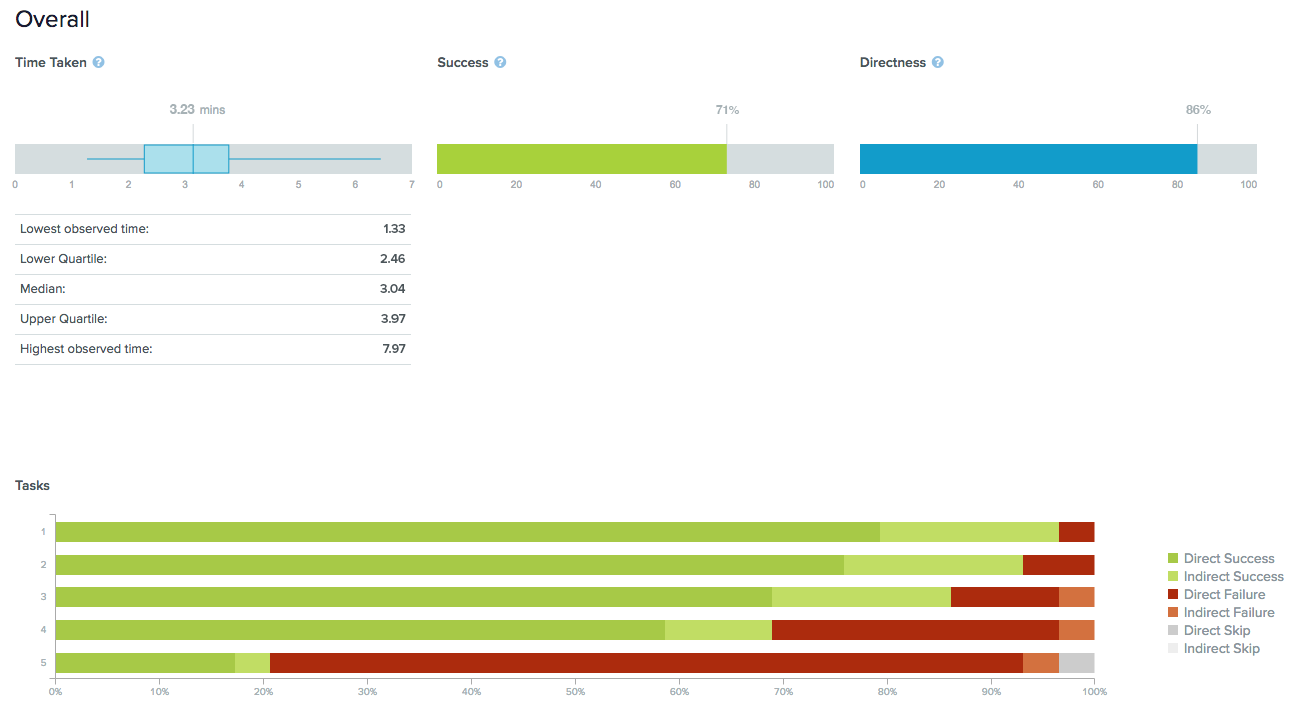
Task: Select Task 5 large dark red failure segment
Action: point(646,663)
